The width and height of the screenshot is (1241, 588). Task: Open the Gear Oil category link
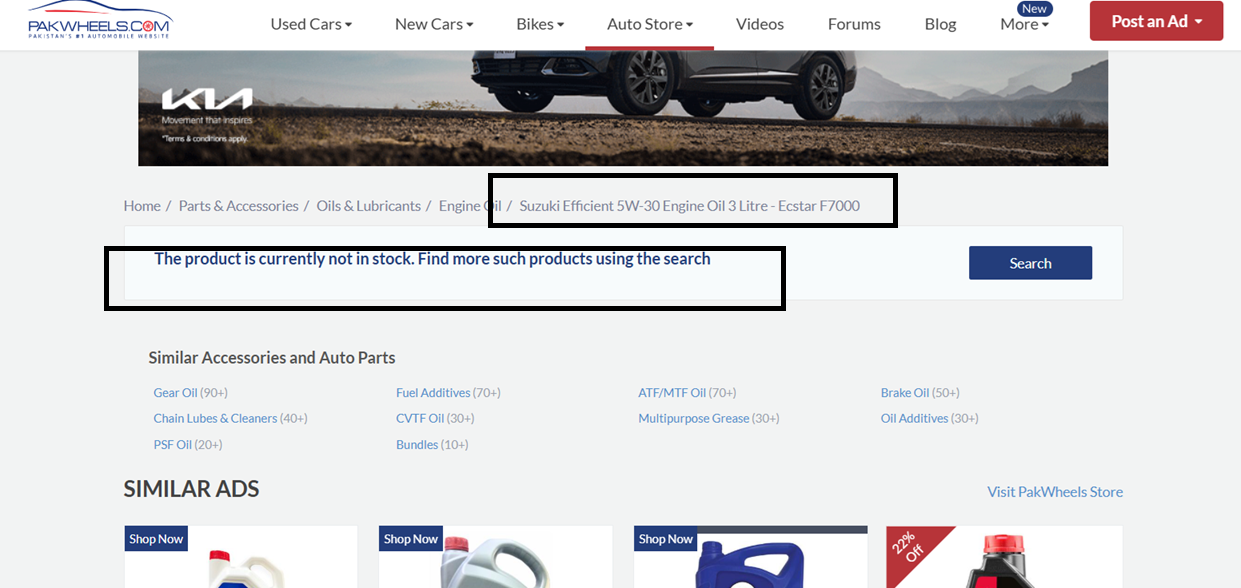(175, 393)
